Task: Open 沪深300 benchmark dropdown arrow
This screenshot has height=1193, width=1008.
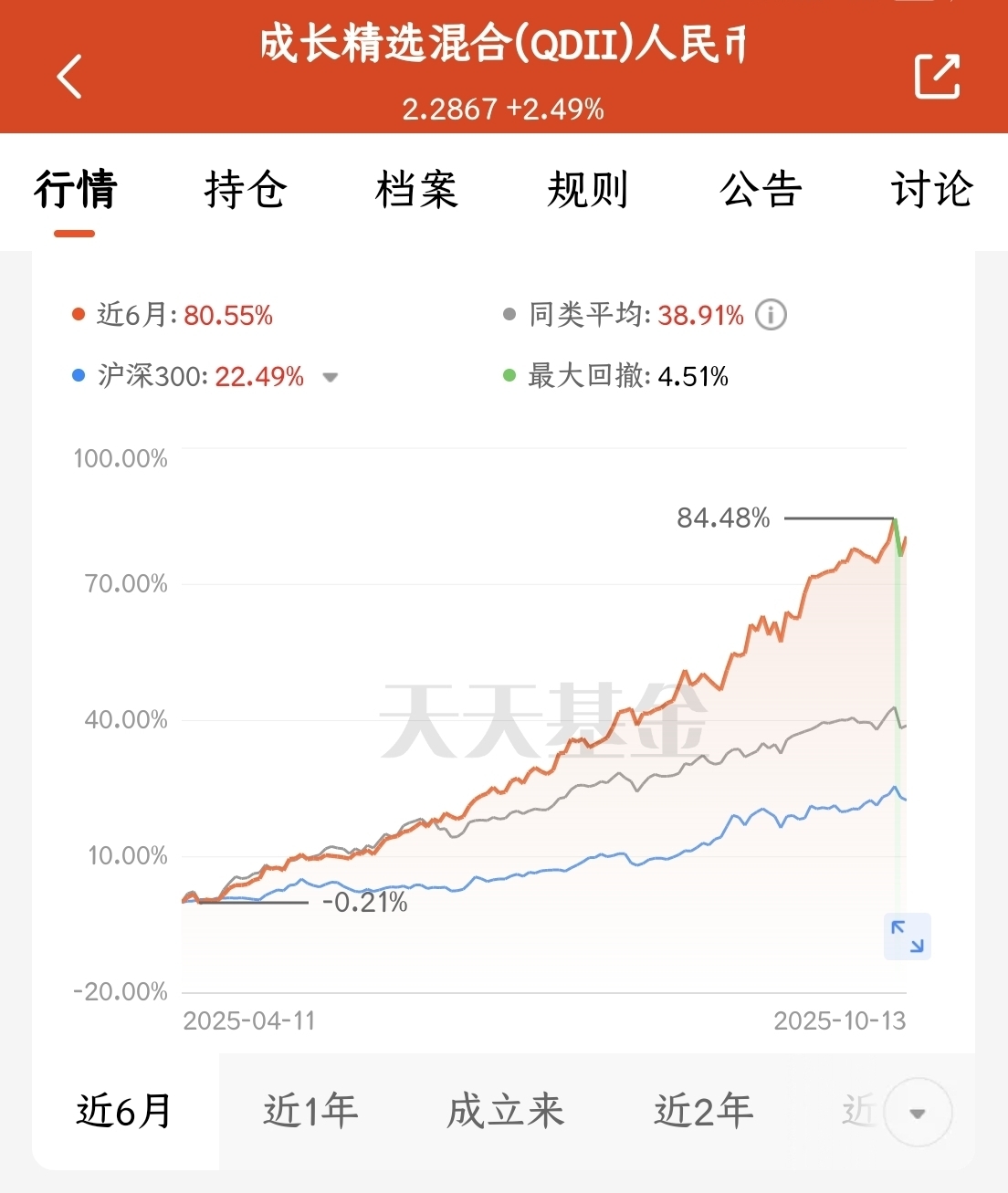Action: (x=331, y=377)
